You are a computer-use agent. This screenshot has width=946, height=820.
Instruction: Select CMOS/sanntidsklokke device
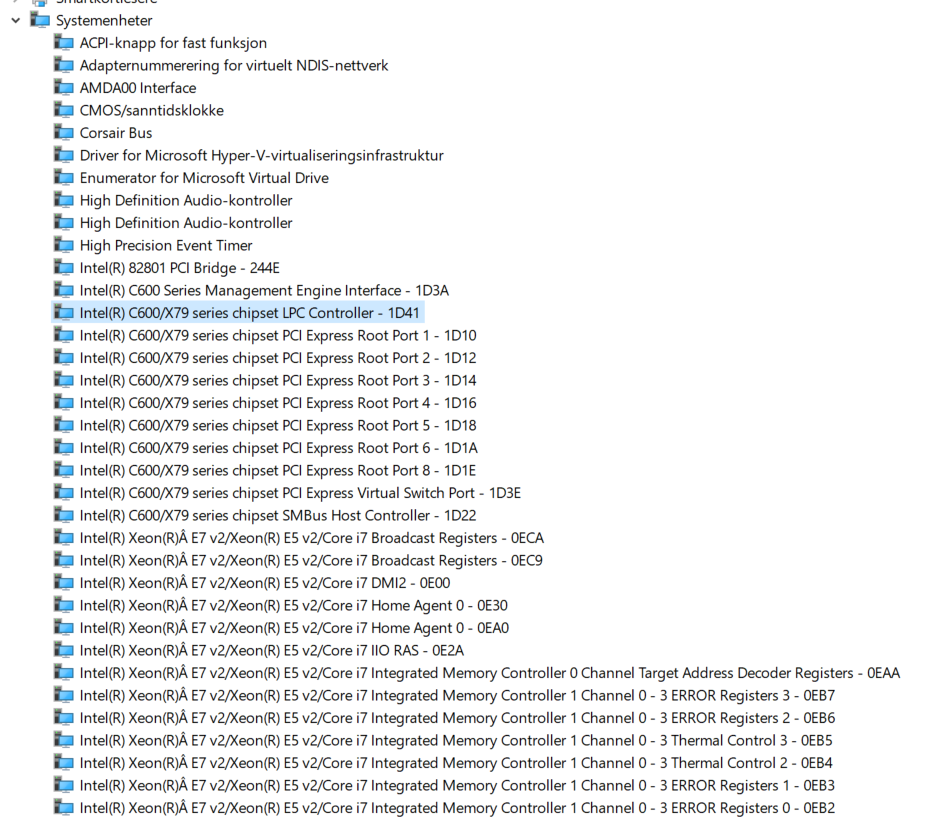152,110
